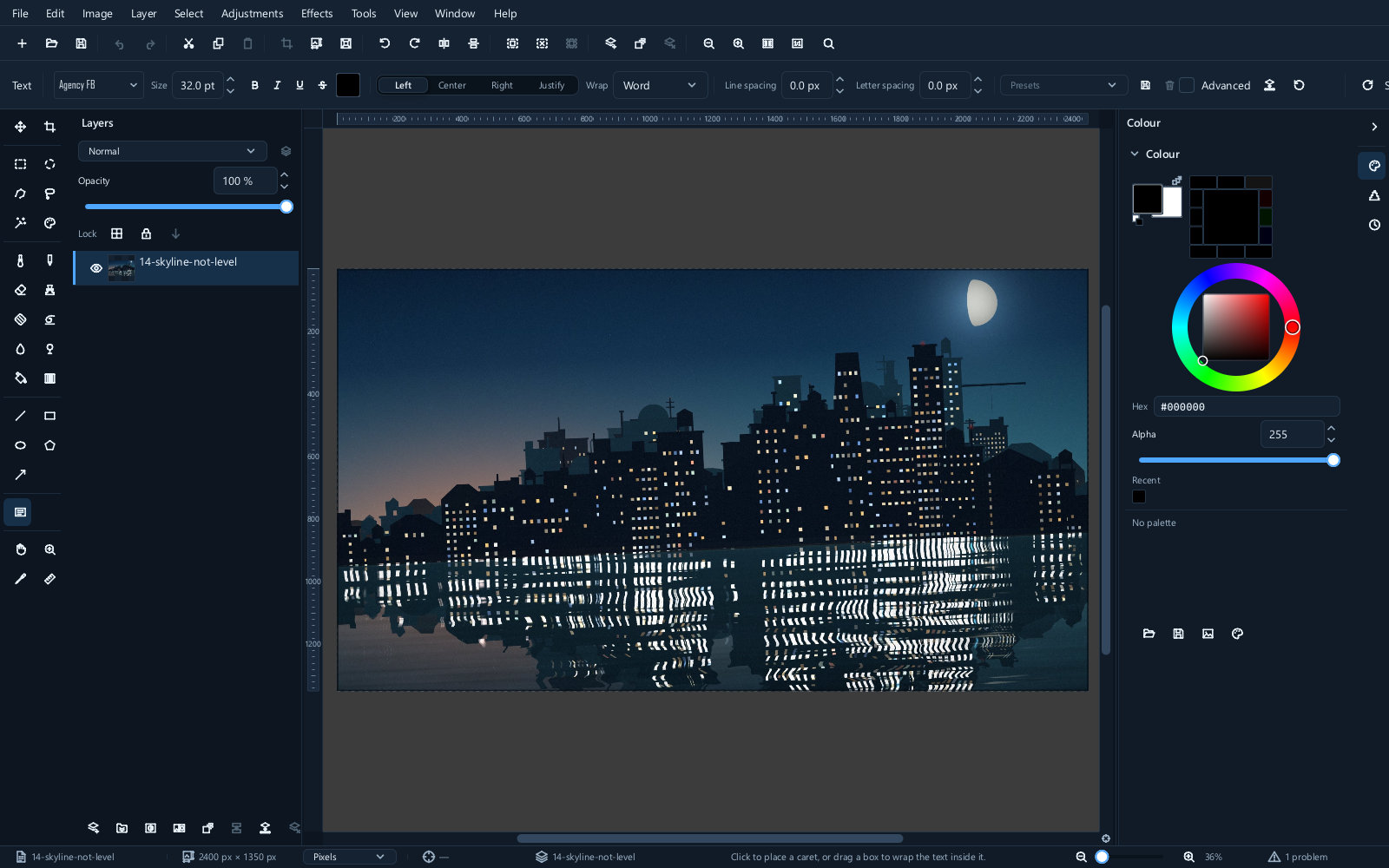Increase the Alpha value stepper
Screen dimensions: 1389x868
(x=1332, y=428)
